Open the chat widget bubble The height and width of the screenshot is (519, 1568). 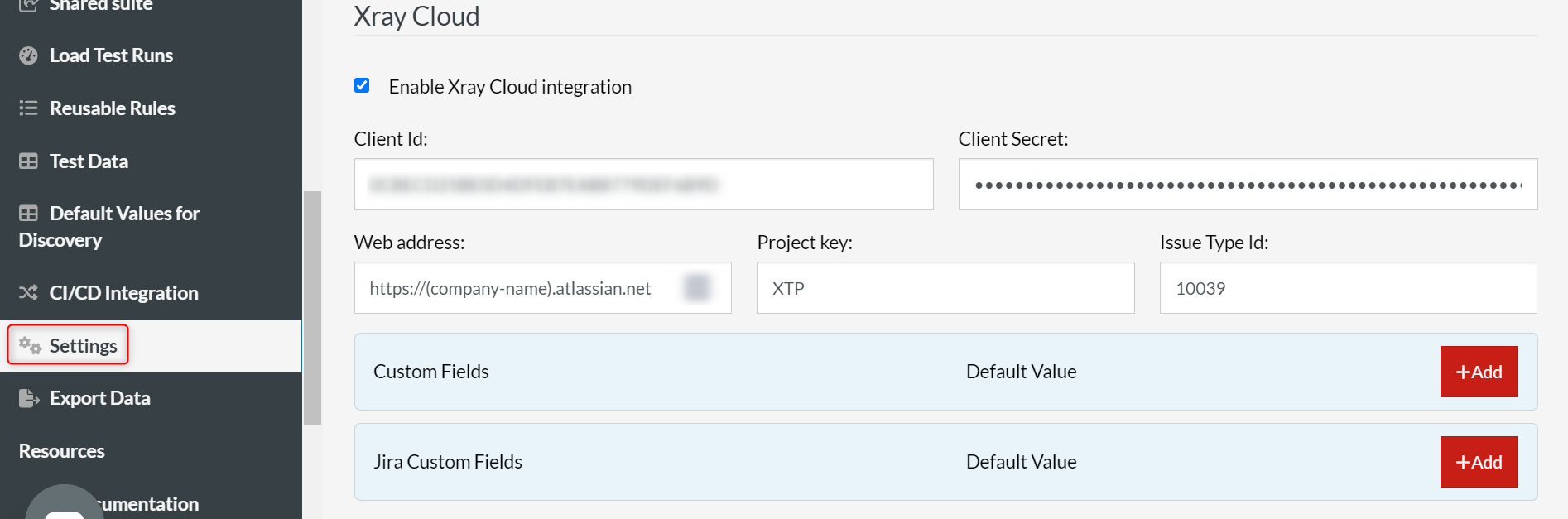pyautogui.click(x=64, y=505)
